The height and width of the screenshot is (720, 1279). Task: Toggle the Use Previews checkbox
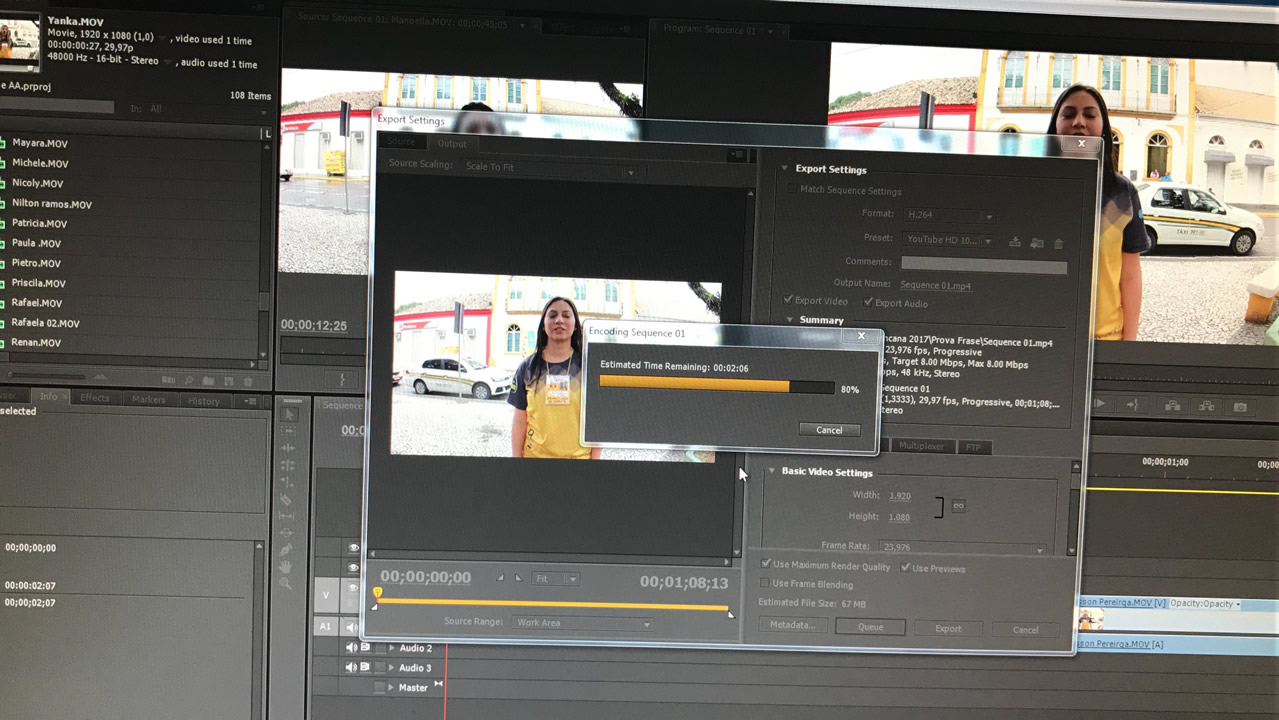(x=905, y=568)
